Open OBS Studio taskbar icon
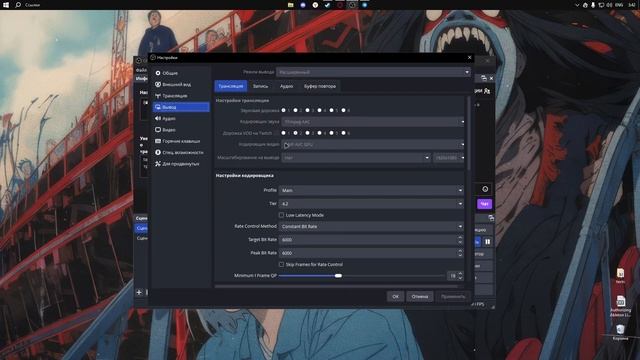640x360 pixels. [352, 5]
